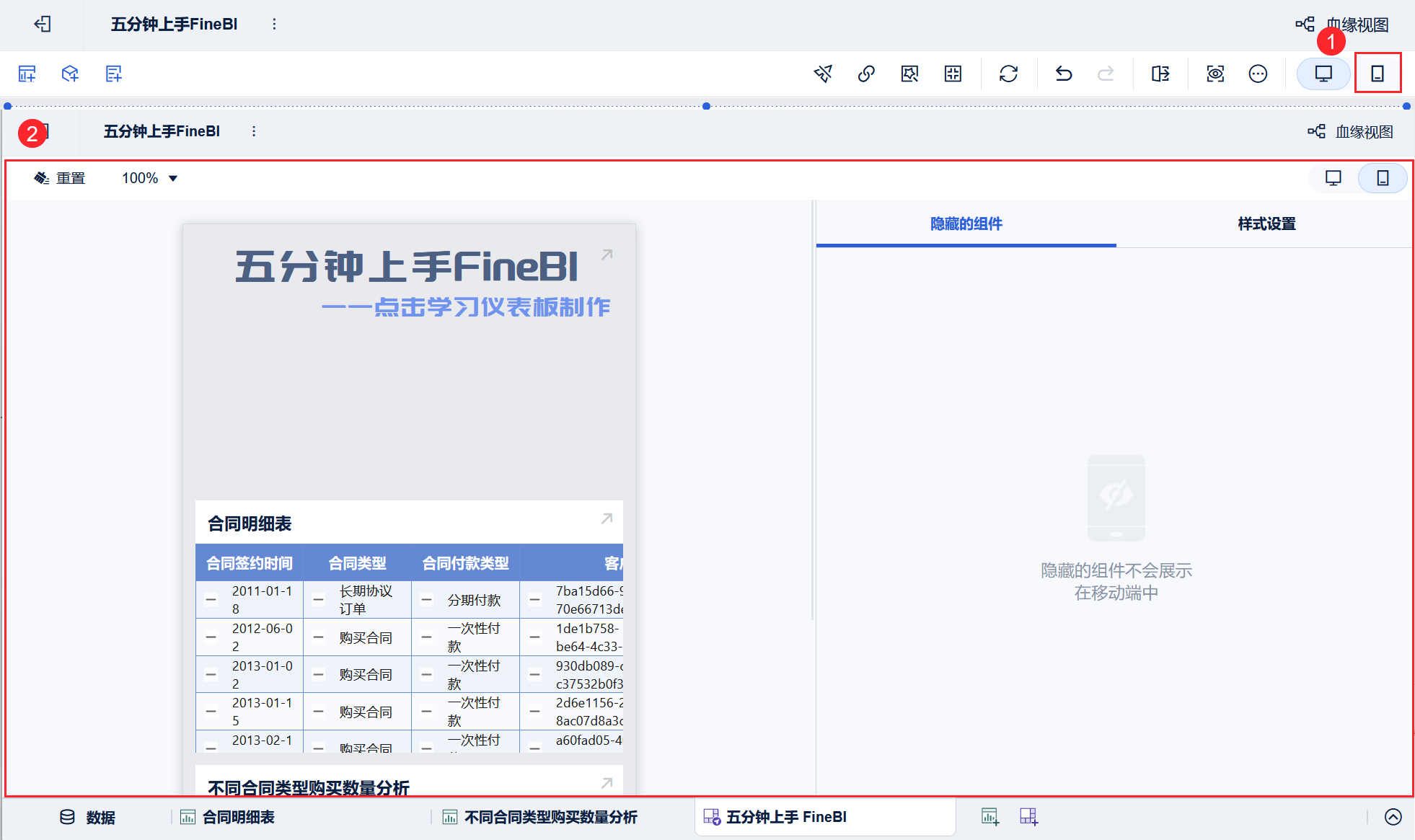
Task: Click the refresh icon in toolbar
Action: 1008,74
